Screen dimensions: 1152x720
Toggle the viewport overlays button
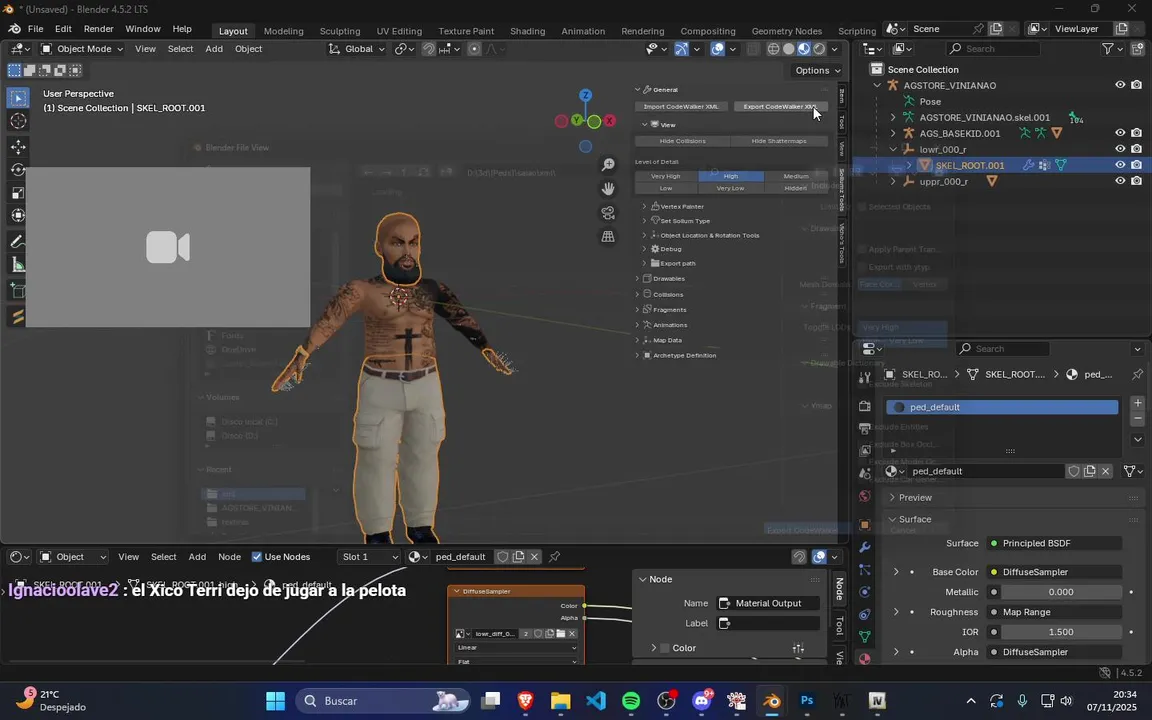coord(717,48)
